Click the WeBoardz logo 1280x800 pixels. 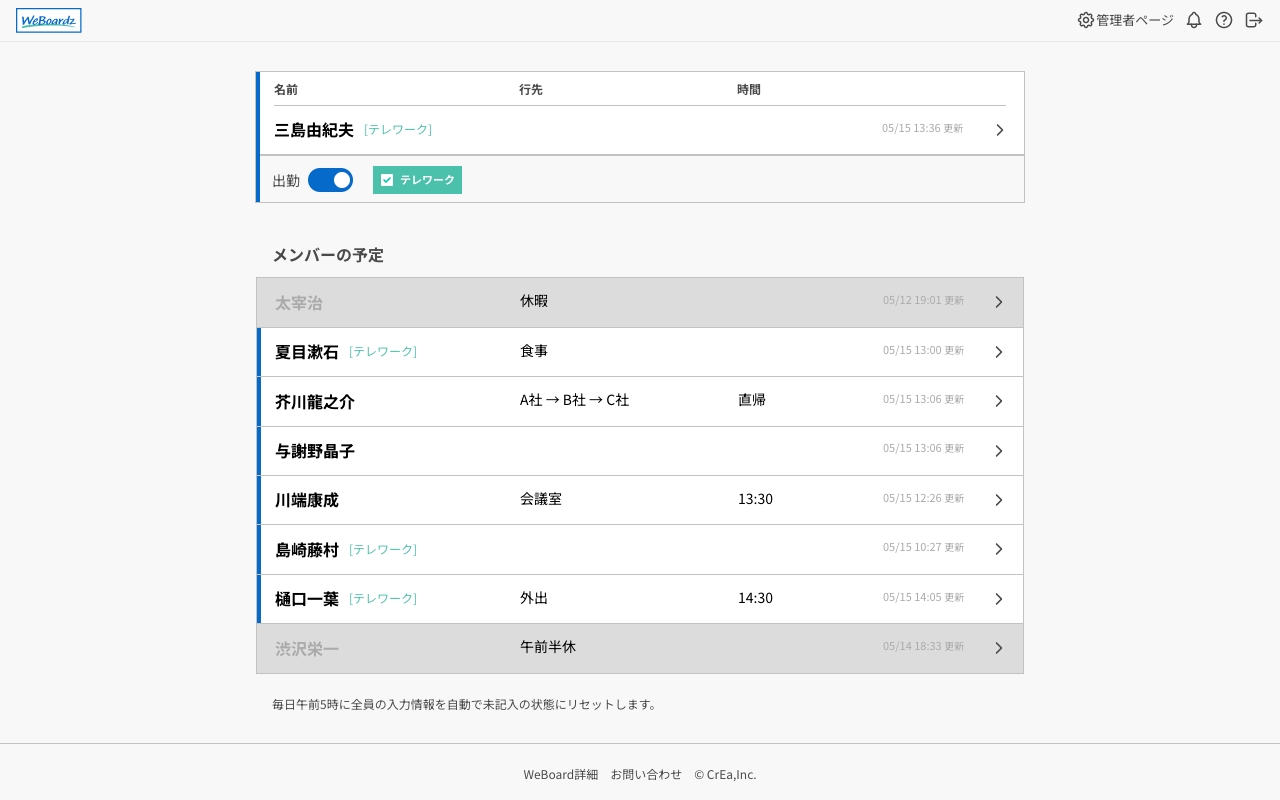pyautogui.click(x=49, y=20)
